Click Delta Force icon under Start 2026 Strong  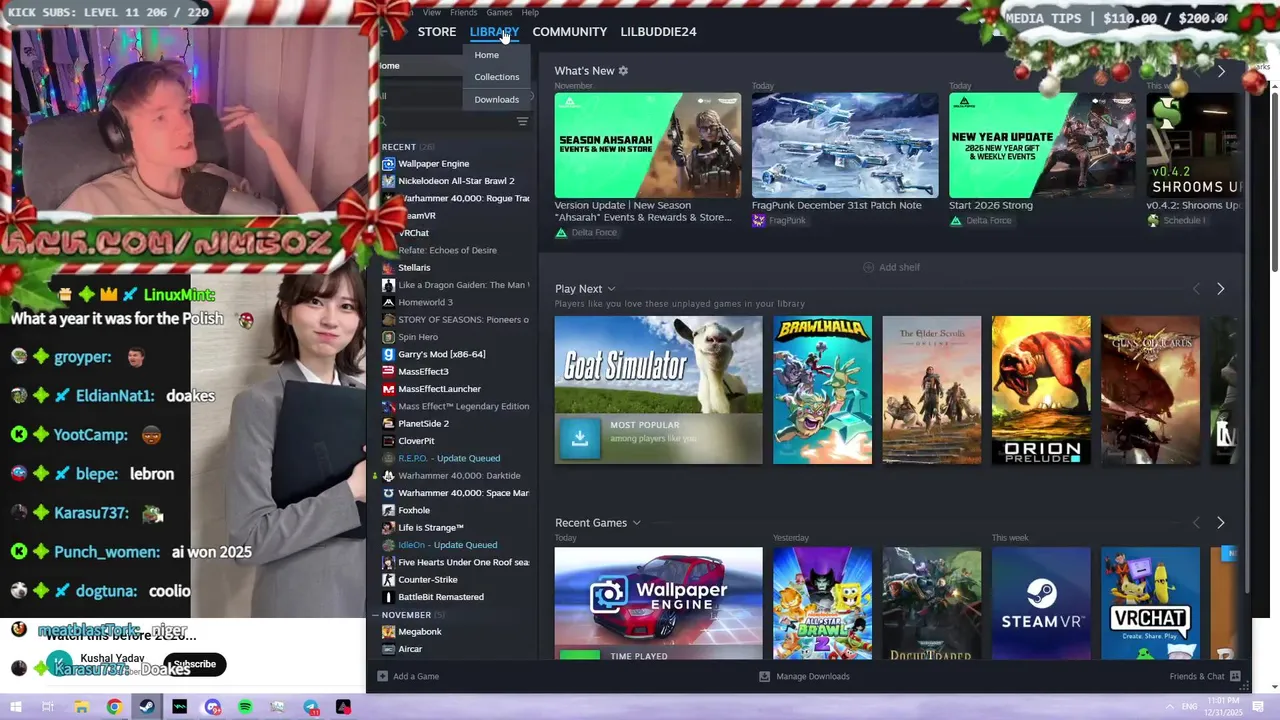[955, 220]
